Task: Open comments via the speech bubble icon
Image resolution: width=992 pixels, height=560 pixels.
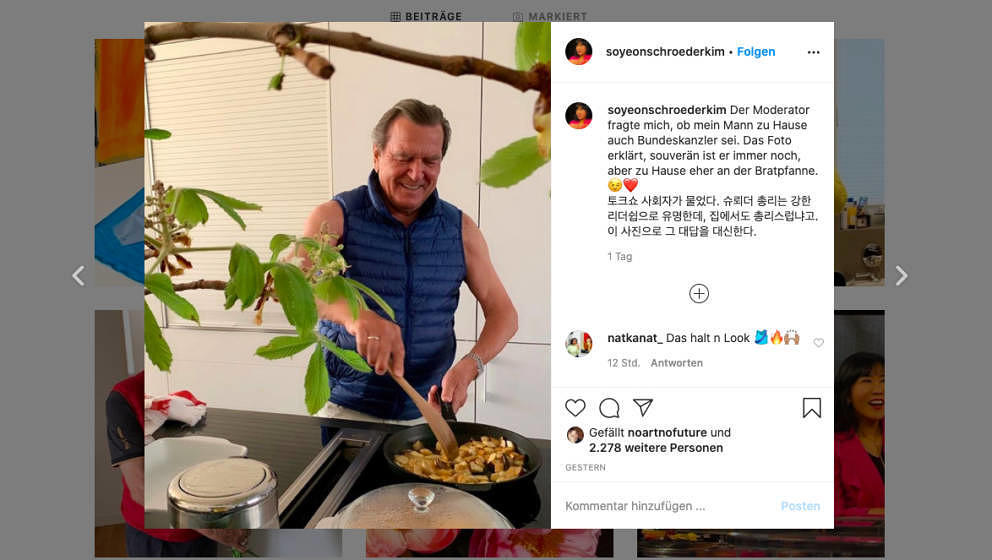Action: [x=609, y=408]
